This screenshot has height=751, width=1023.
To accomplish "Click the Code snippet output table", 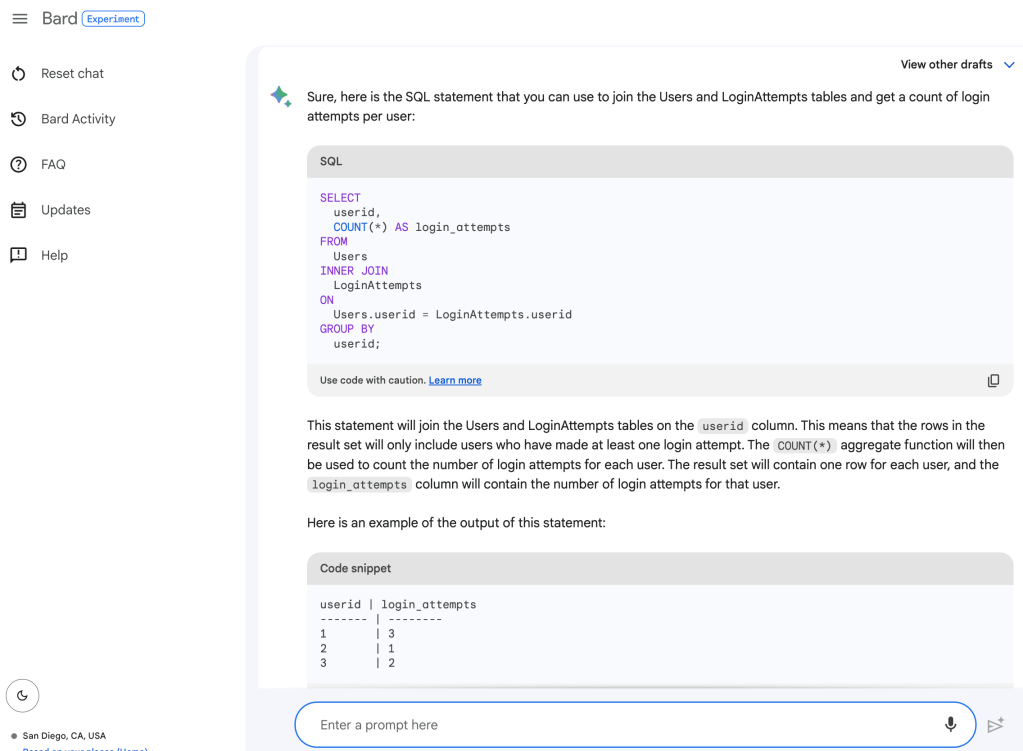I will coord(400,634).
